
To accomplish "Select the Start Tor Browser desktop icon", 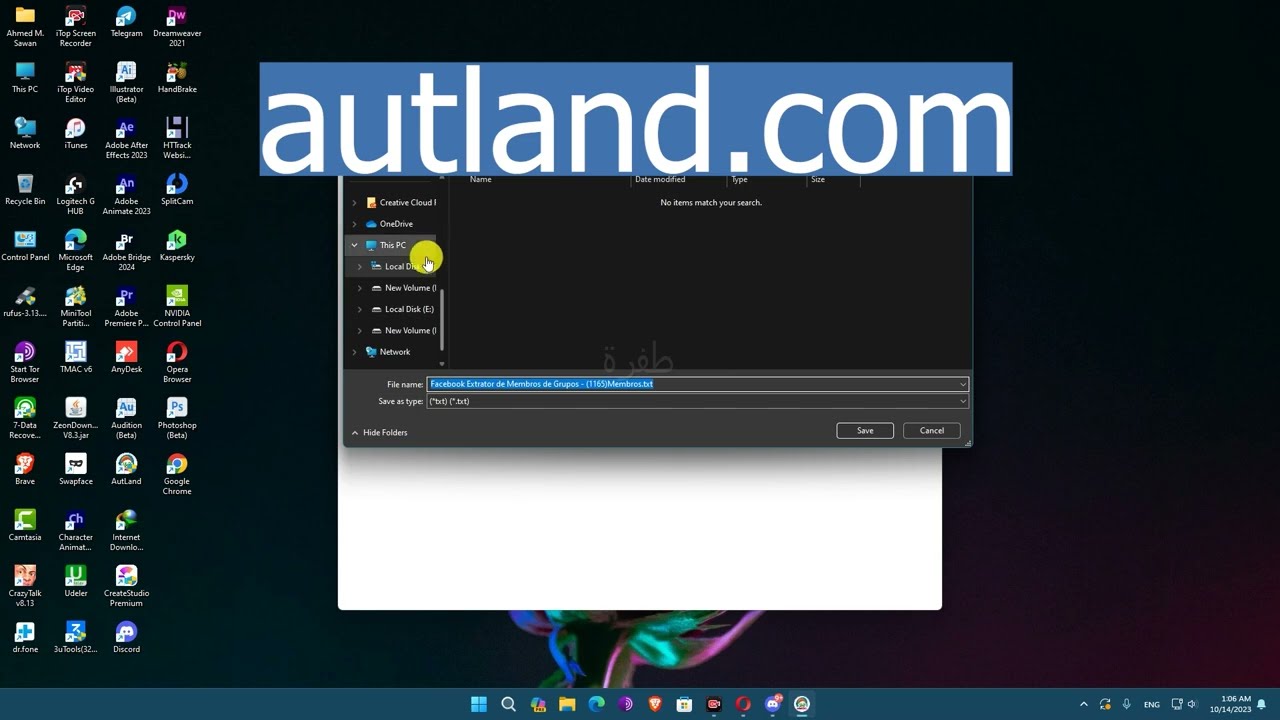I will (x=25, y=363).
